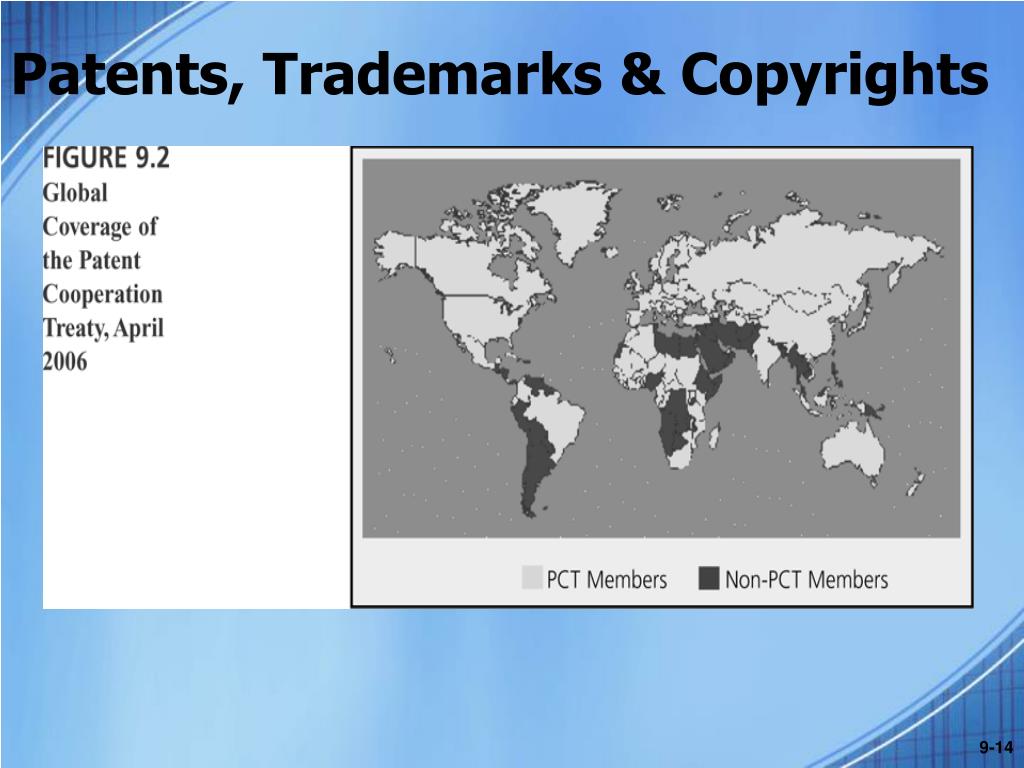Click the caption year "2006"

point(65,362)
